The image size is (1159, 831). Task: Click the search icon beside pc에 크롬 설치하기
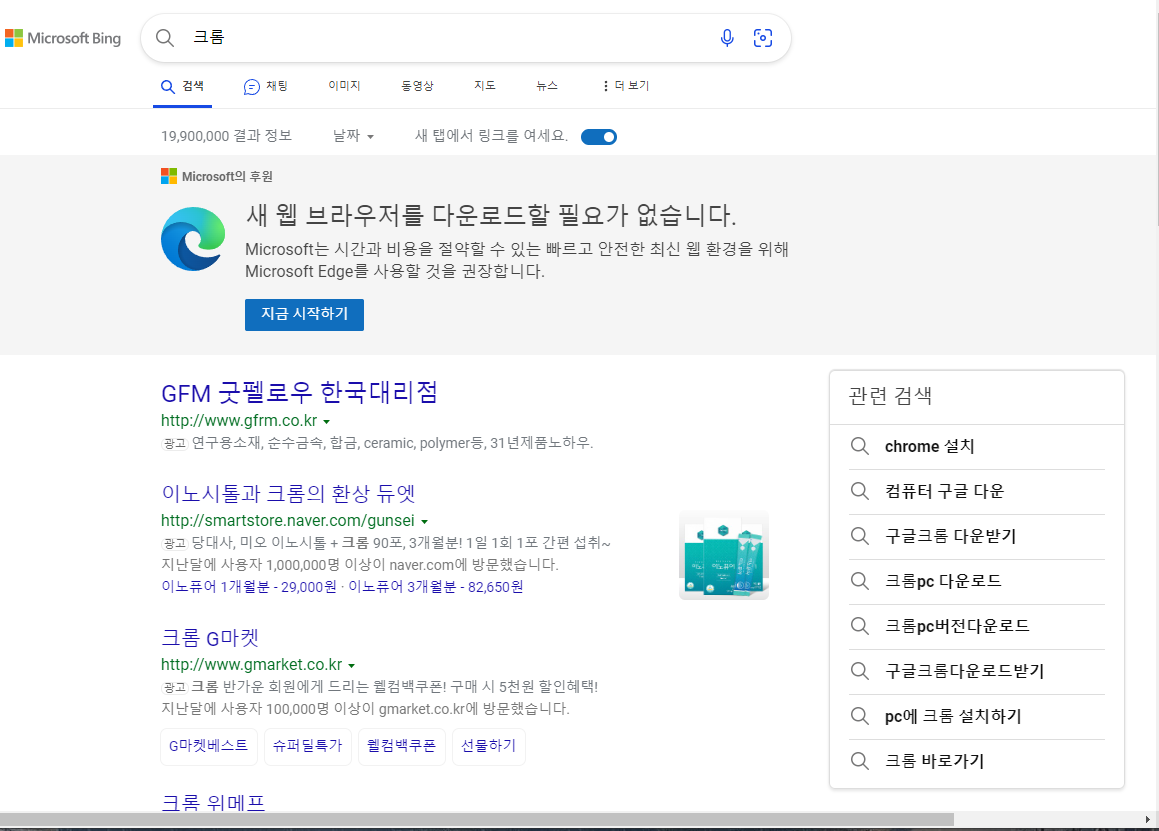click(859, 716)
